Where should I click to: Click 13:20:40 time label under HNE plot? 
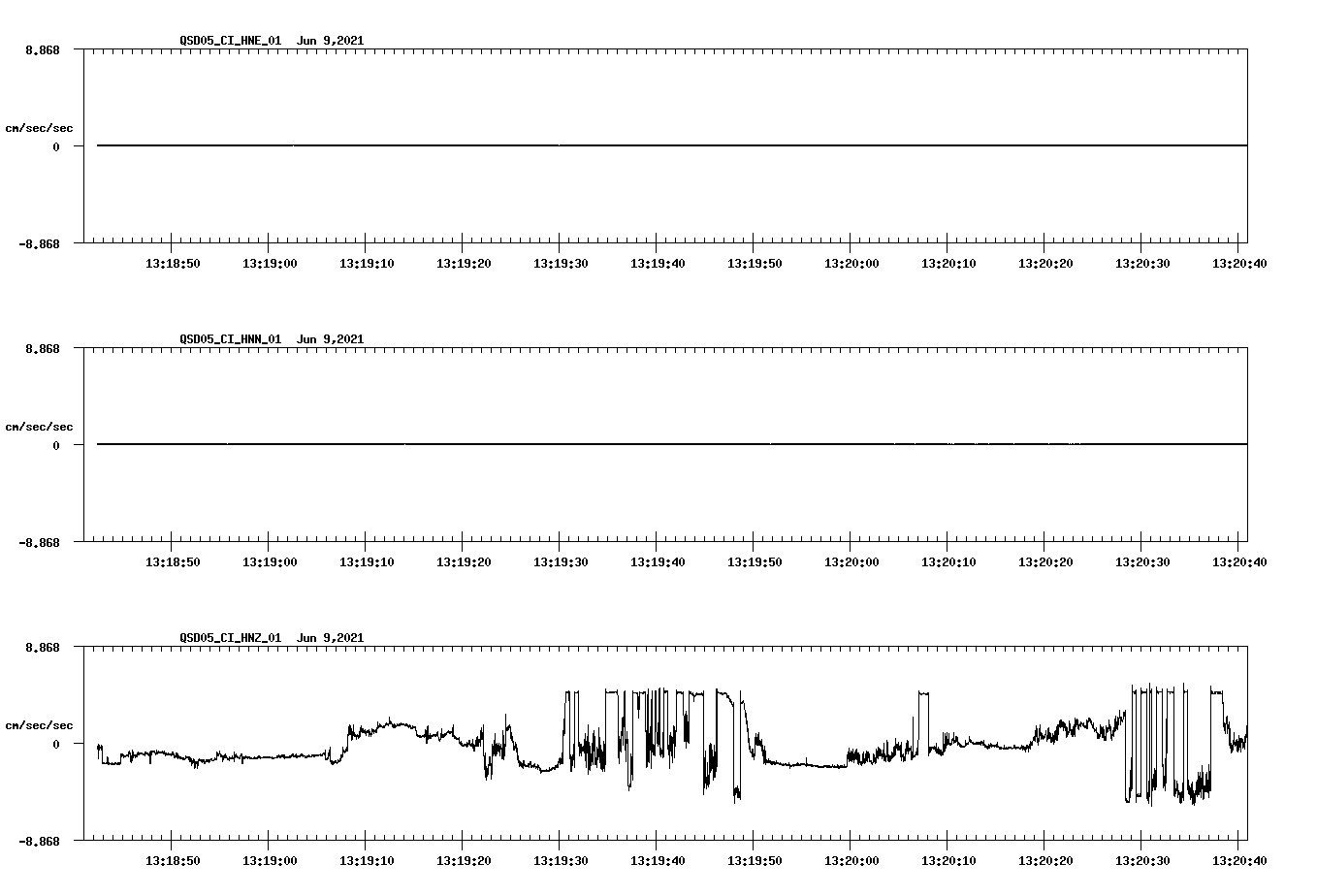1239,263
